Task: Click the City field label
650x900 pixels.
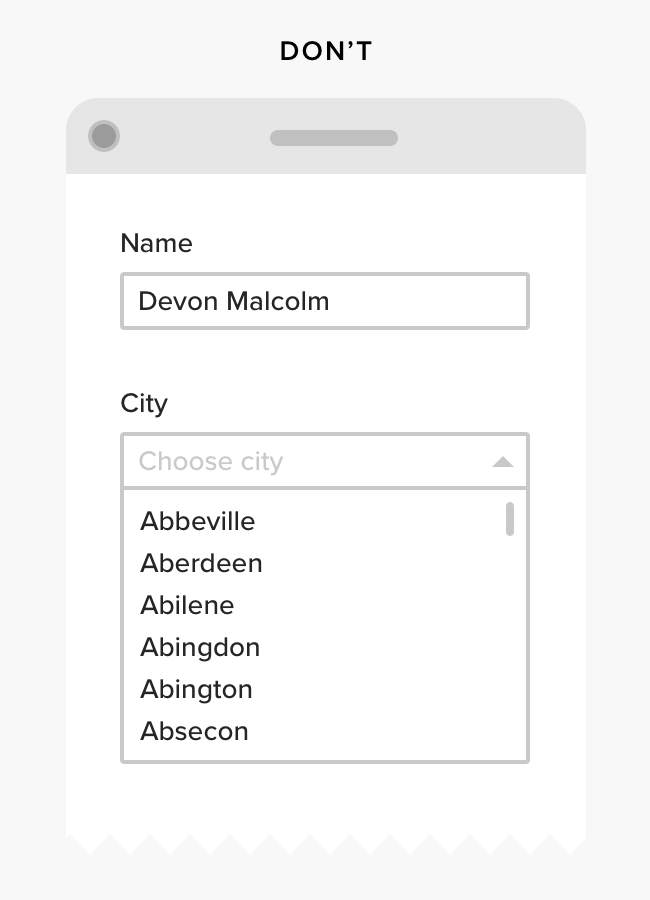Action: (x=144, y=403)
